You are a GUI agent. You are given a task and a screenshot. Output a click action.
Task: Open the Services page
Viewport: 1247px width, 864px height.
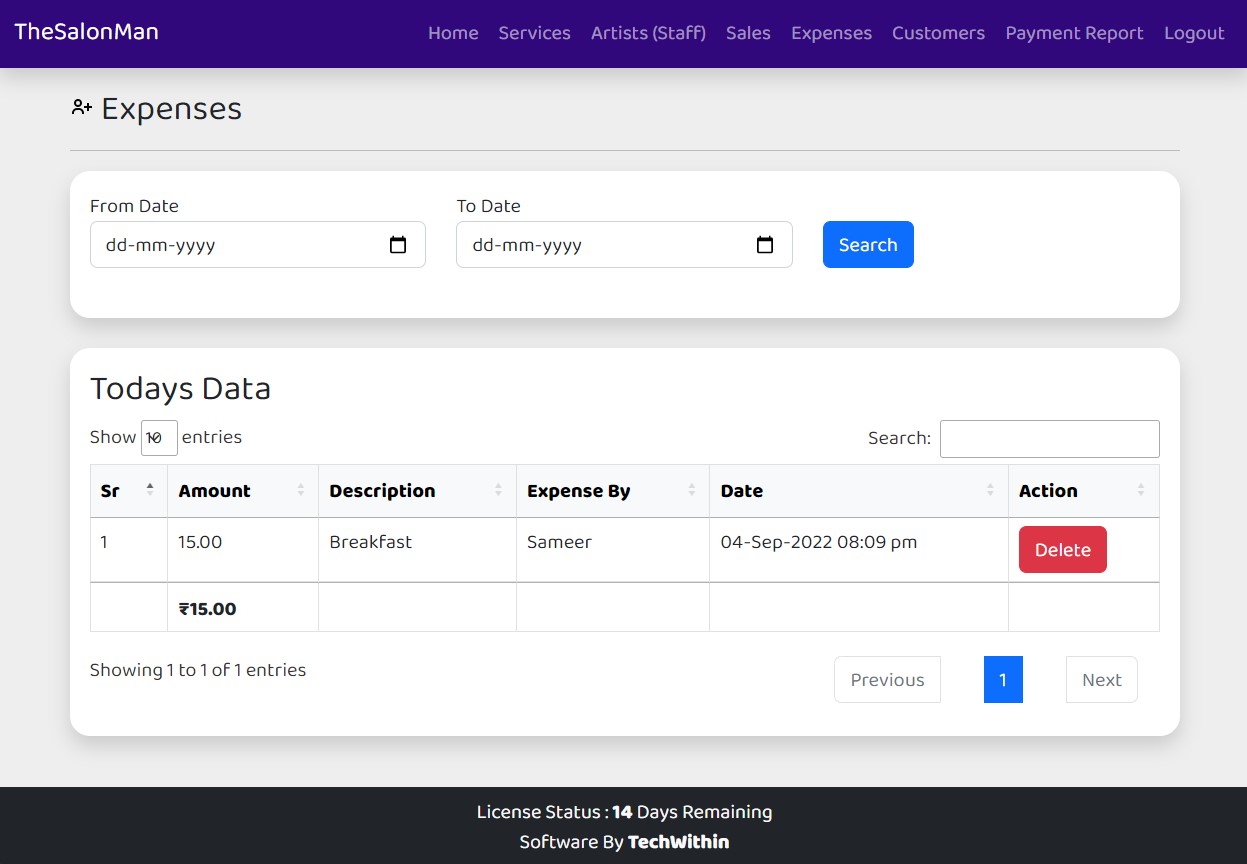pyautogui.click(x=534, y=33)
